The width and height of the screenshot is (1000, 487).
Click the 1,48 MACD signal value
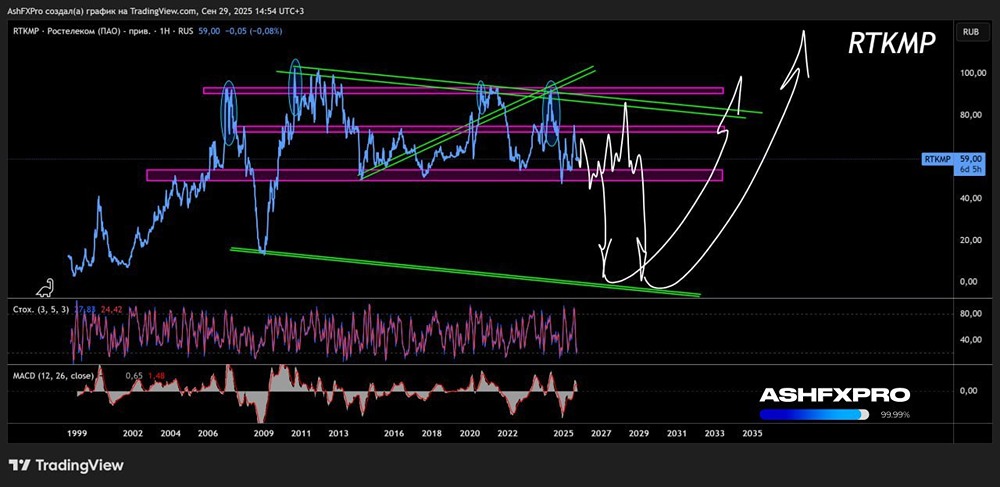[x=156, y=376]
